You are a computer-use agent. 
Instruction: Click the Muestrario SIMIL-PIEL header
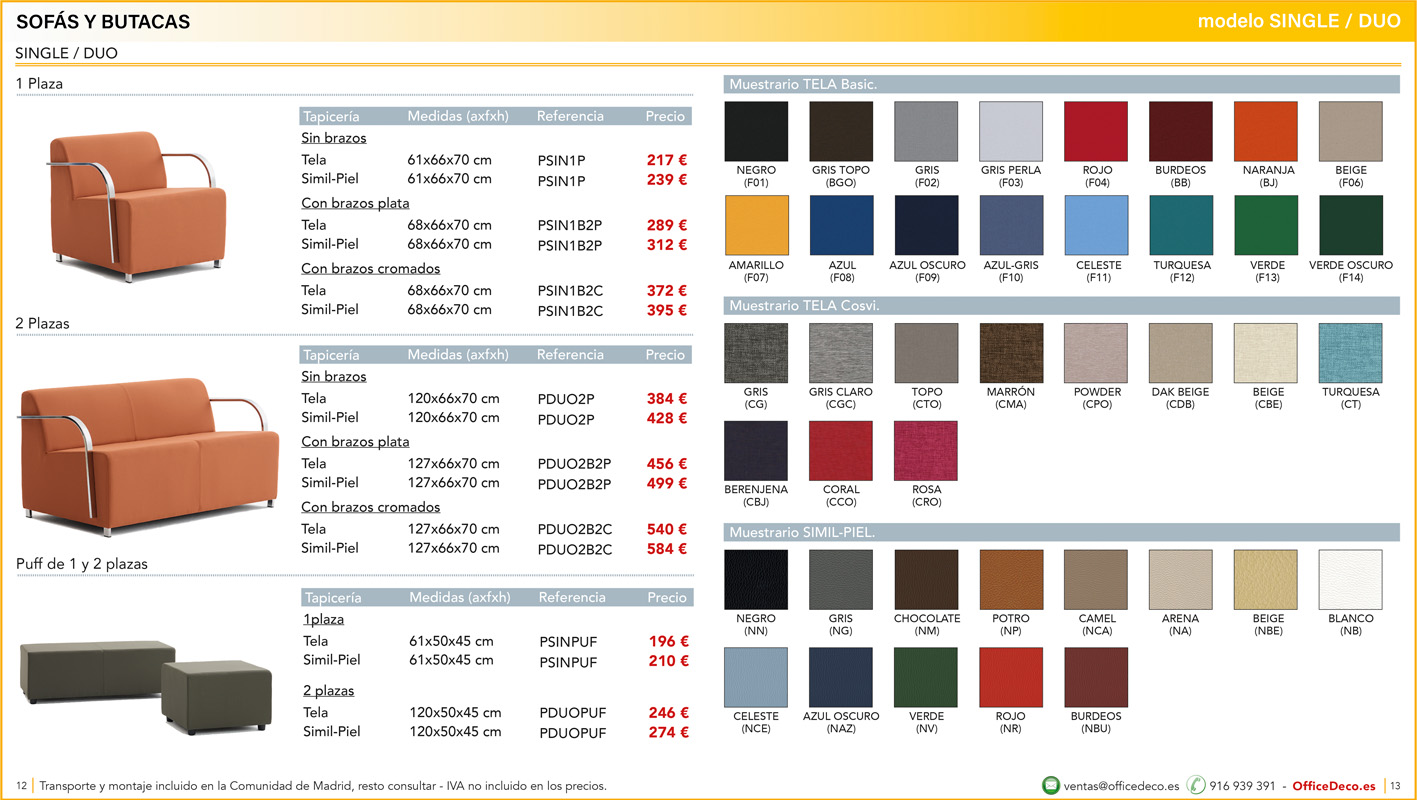(1061, 532)
